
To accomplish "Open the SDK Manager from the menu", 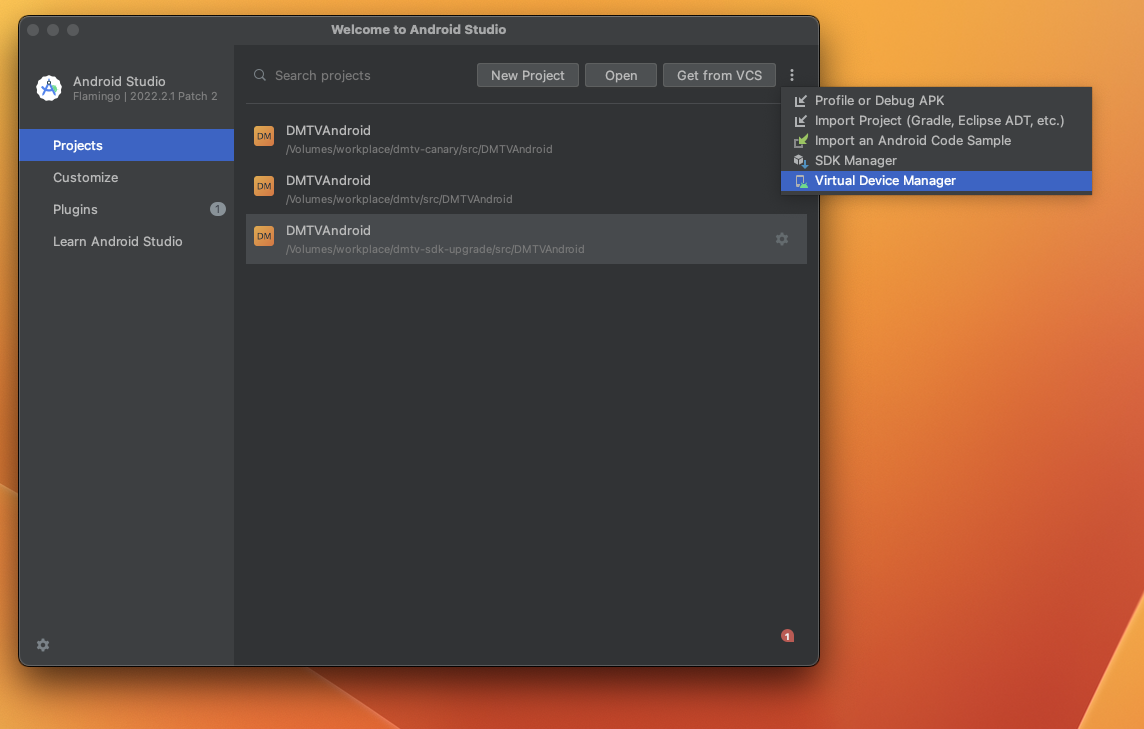I will coord(856,160).
